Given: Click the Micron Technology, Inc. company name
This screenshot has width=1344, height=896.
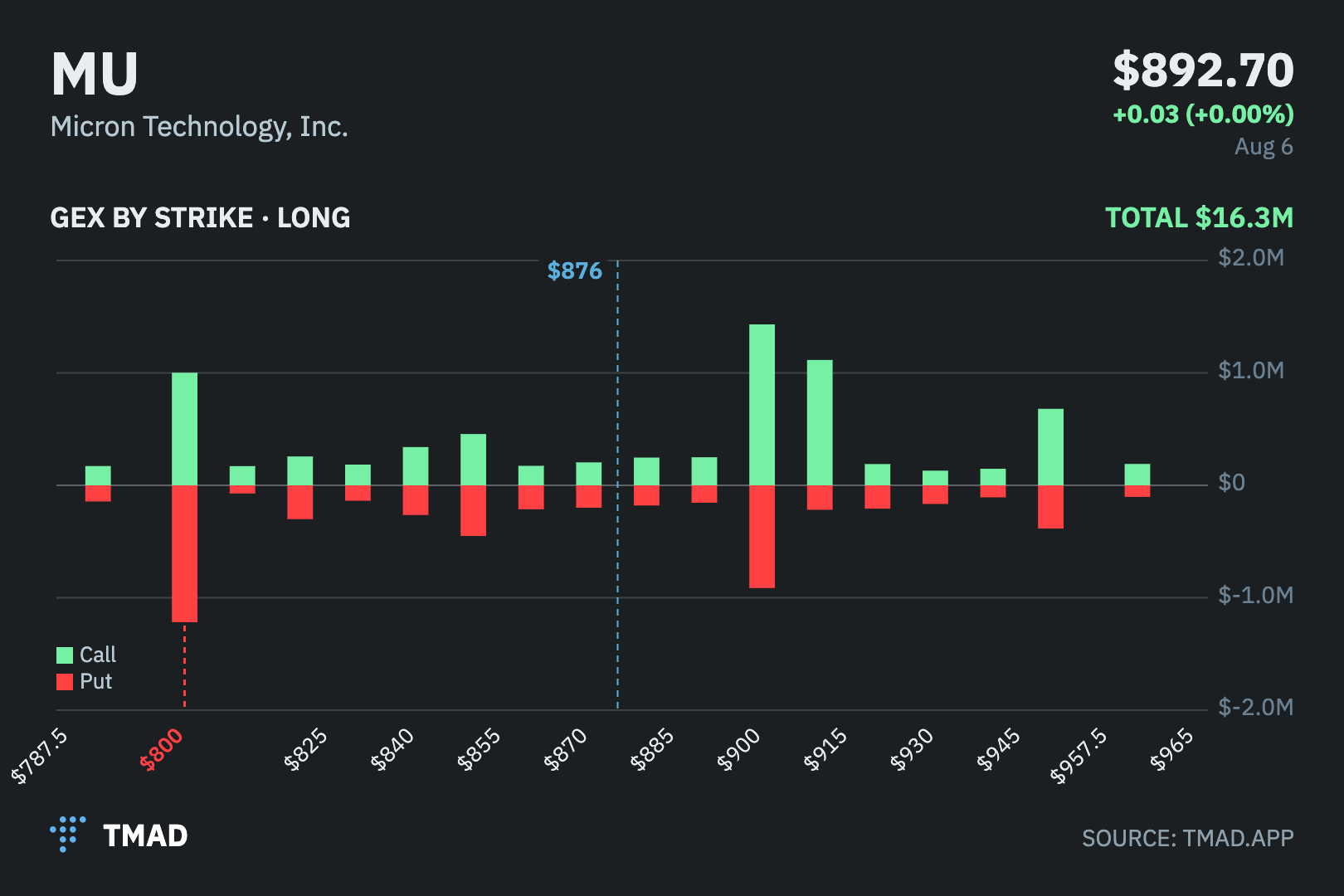Looking at the screenshot, I should click(199, 127).
